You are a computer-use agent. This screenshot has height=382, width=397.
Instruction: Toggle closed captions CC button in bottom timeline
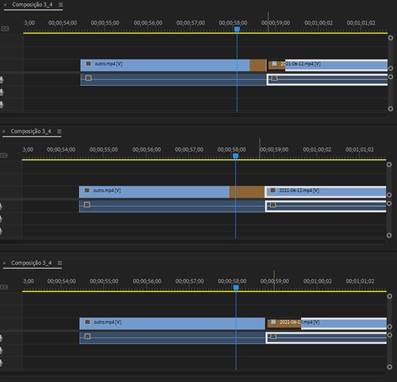[x=4, y=287]
